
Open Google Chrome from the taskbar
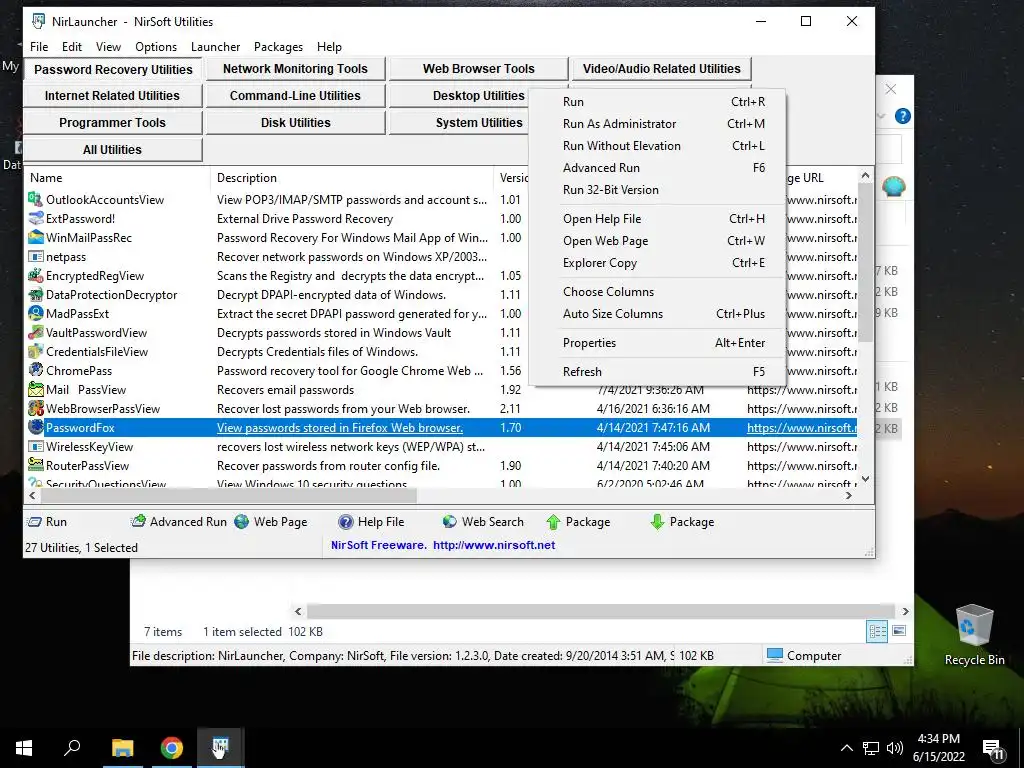[172, 747]
